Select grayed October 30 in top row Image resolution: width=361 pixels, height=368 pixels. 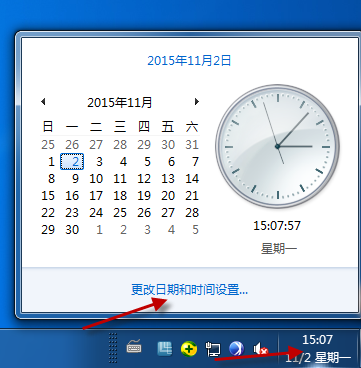pos(168,145)
